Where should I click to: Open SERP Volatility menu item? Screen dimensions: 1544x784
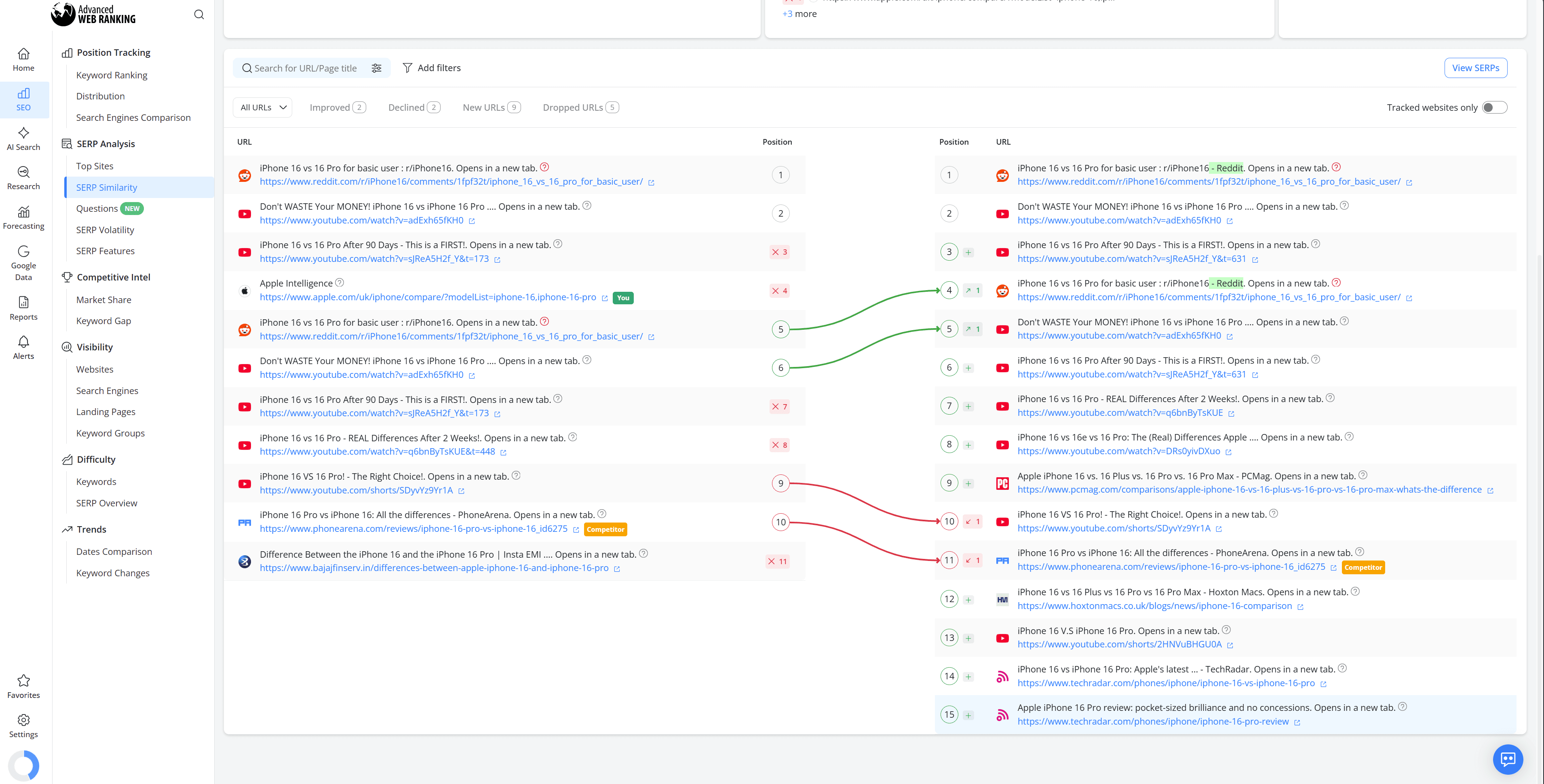pyautogui.click(x=105, y=230)
